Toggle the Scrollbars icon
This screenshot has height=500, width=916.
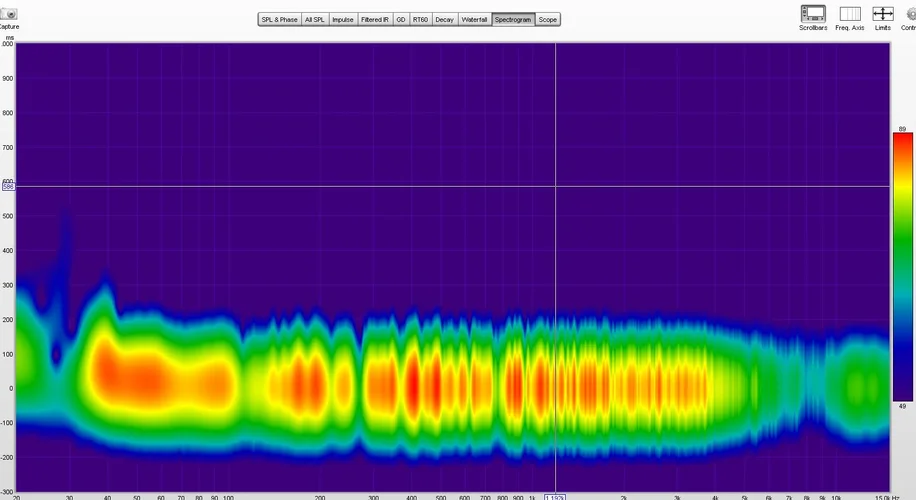tap(813, 14)
